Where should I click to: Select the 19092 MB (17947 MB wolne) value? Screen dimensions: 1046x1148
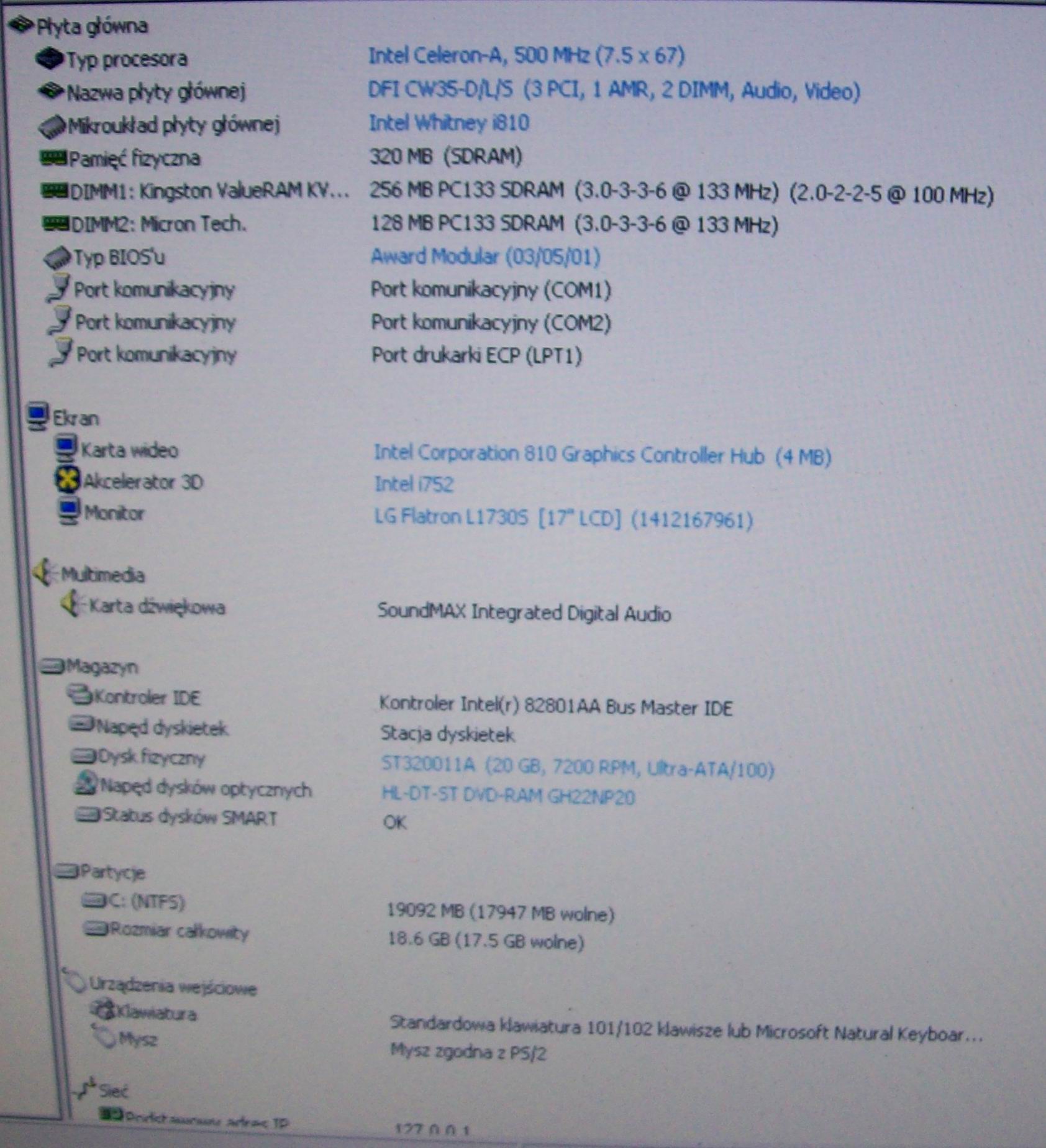pyautogui.click(x=501, y=913)
